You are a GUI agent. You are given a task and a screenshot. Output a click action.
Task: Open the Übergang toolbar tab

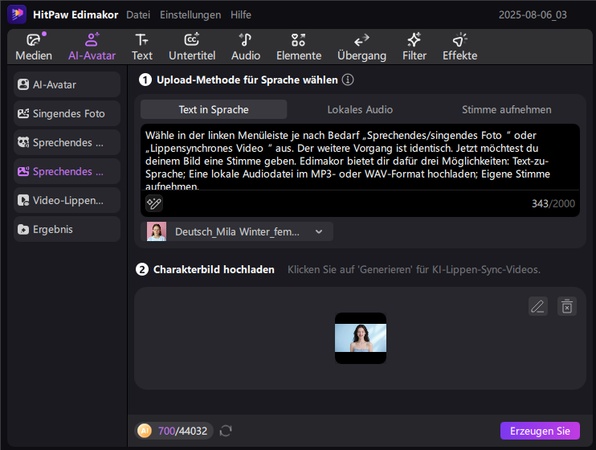[x=361, y=47]
